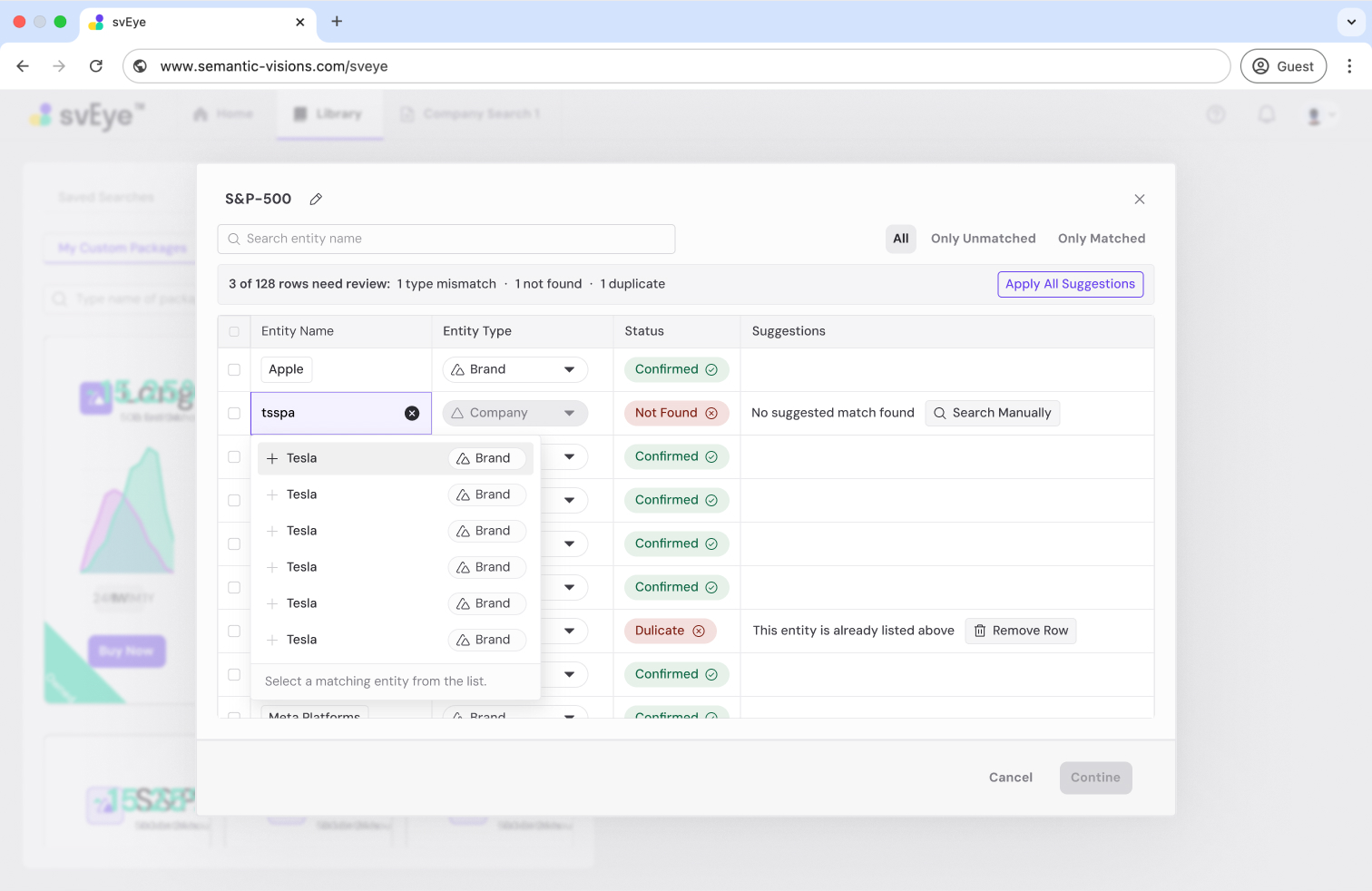Switch to the Home tab behind the dialog
This screenshot has width=1372, height=891.
tap(223, 114)
